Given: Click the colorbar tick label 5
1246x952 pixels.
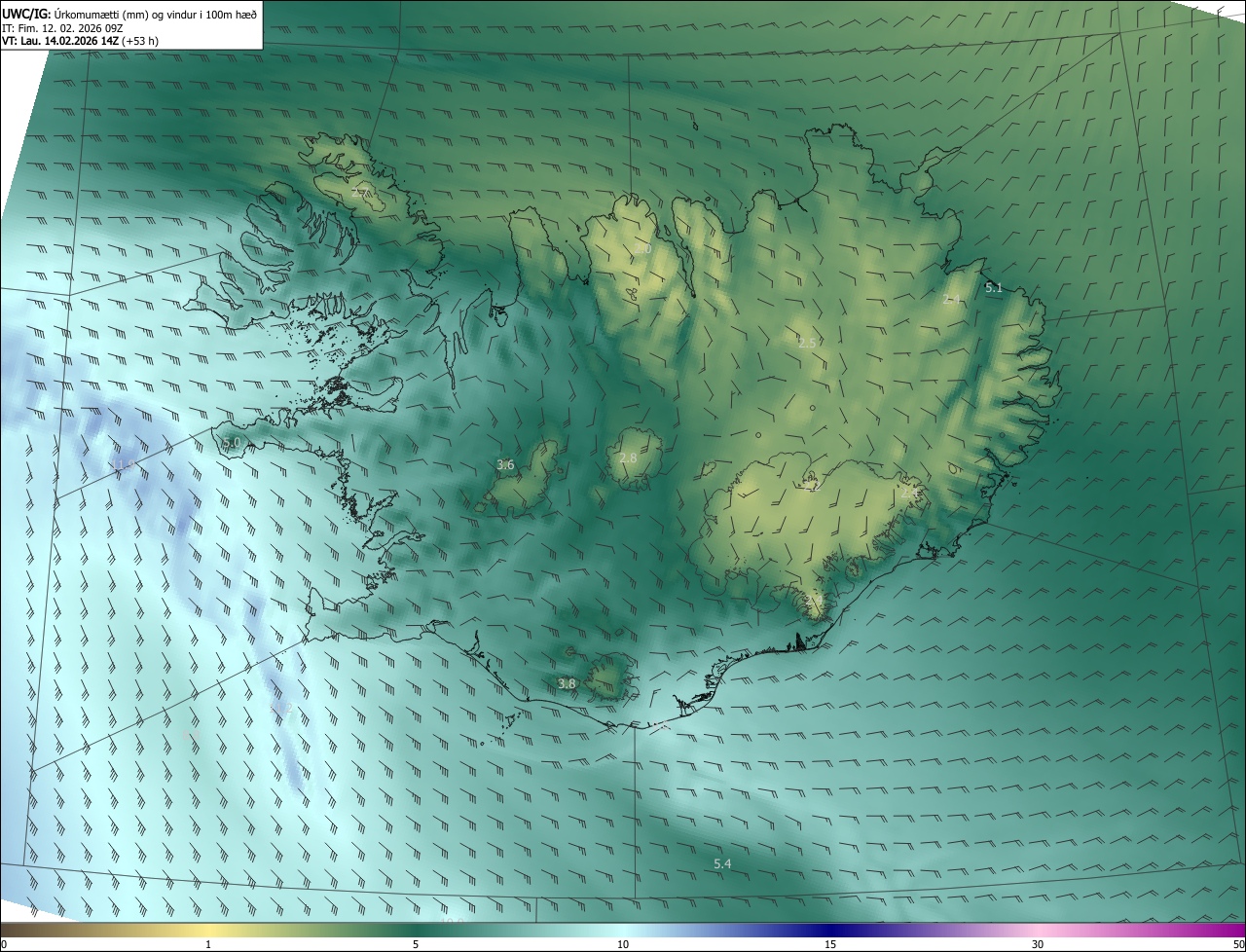Looking at the screenshot, I should [416, 945].
